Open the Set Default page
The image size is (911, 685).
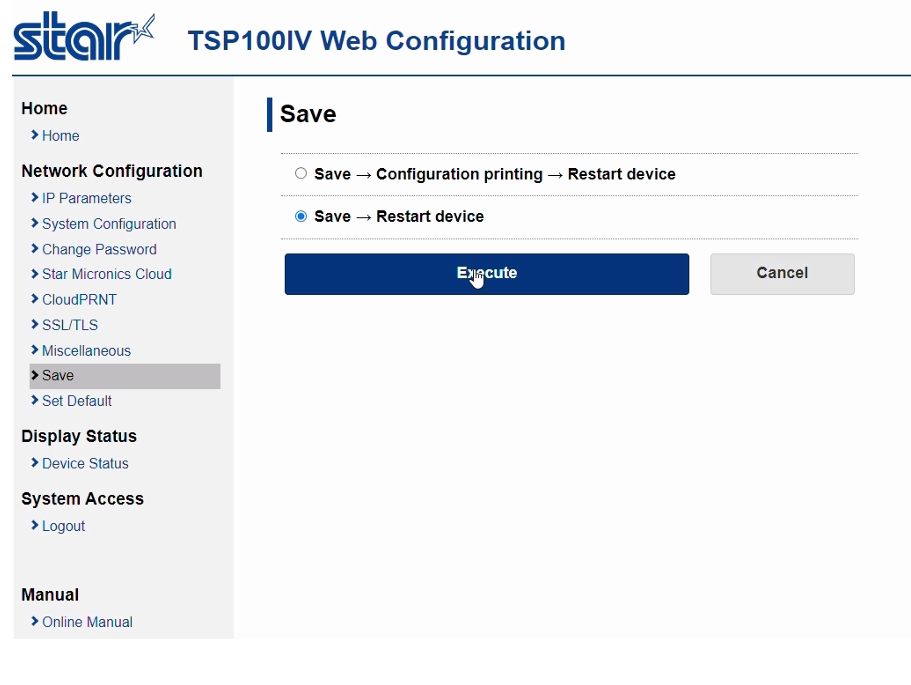point(77,401)
